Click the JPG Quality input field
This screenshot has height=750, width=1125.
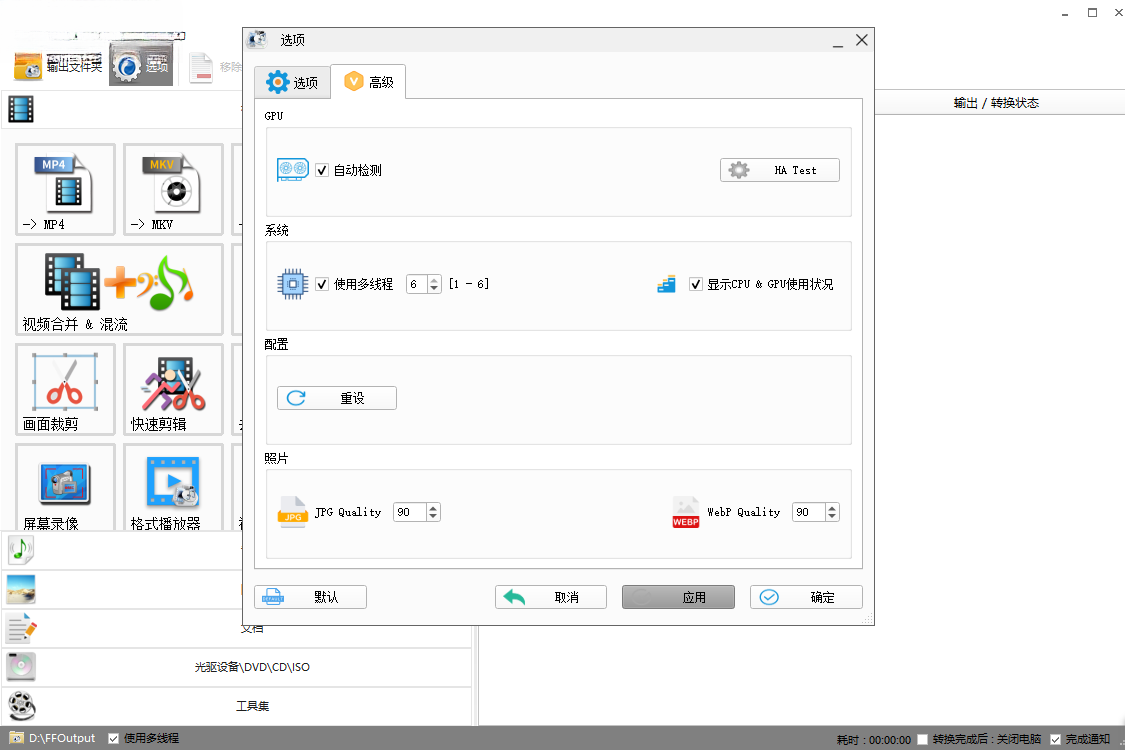410,512
